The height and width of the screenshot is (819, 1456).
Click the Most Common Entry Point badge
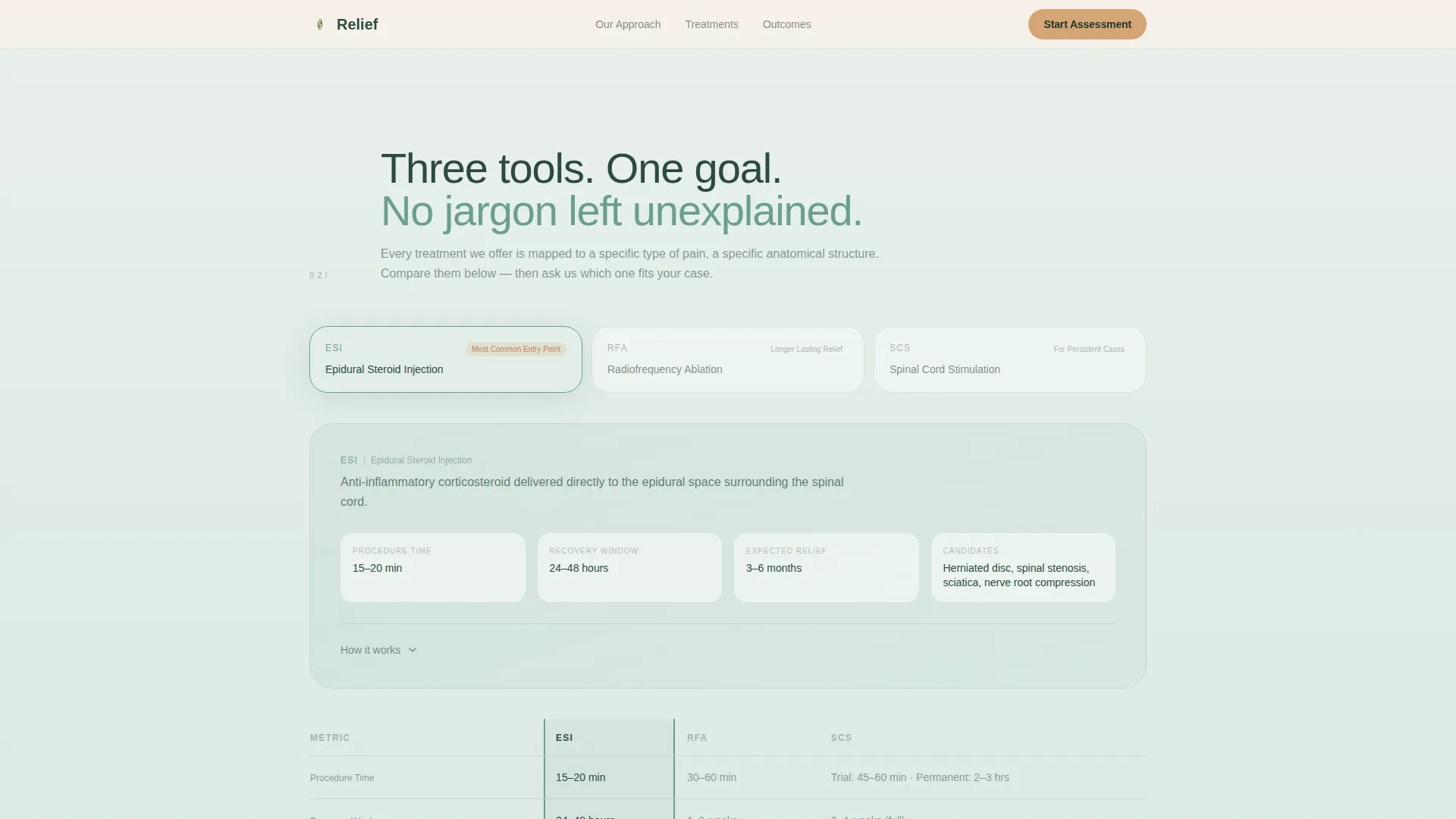click(516, 349)
